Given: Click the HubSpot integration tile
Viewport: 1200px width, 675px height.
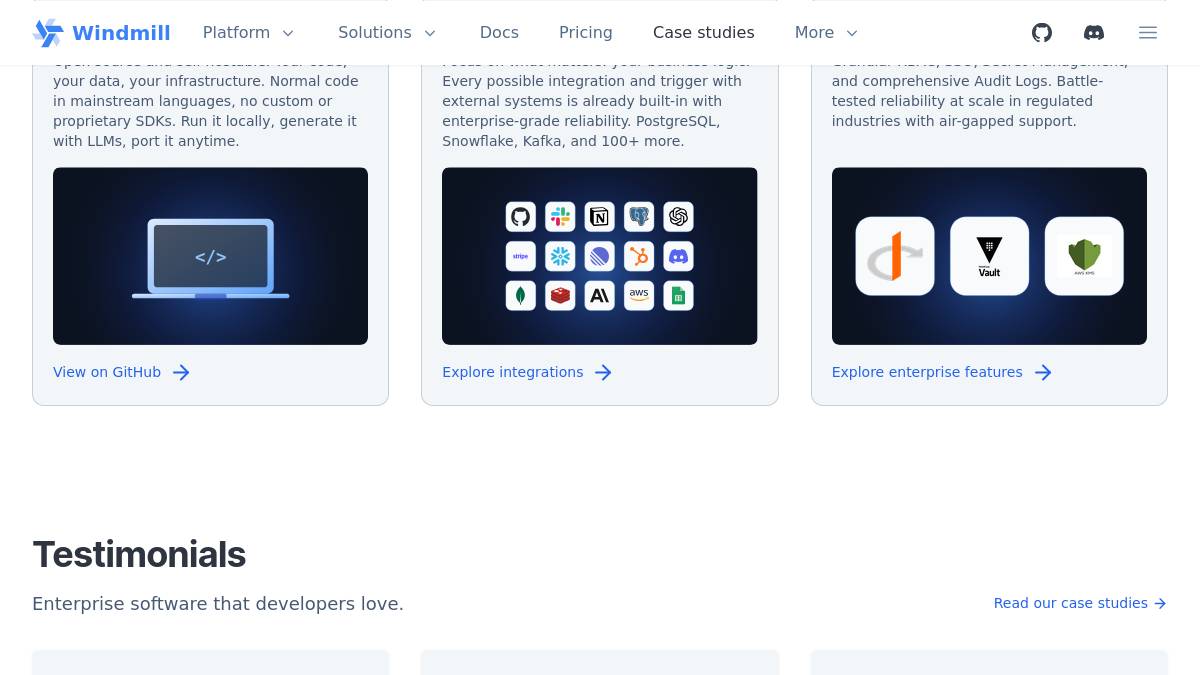Looking at the screenshot, I should 639,256.
